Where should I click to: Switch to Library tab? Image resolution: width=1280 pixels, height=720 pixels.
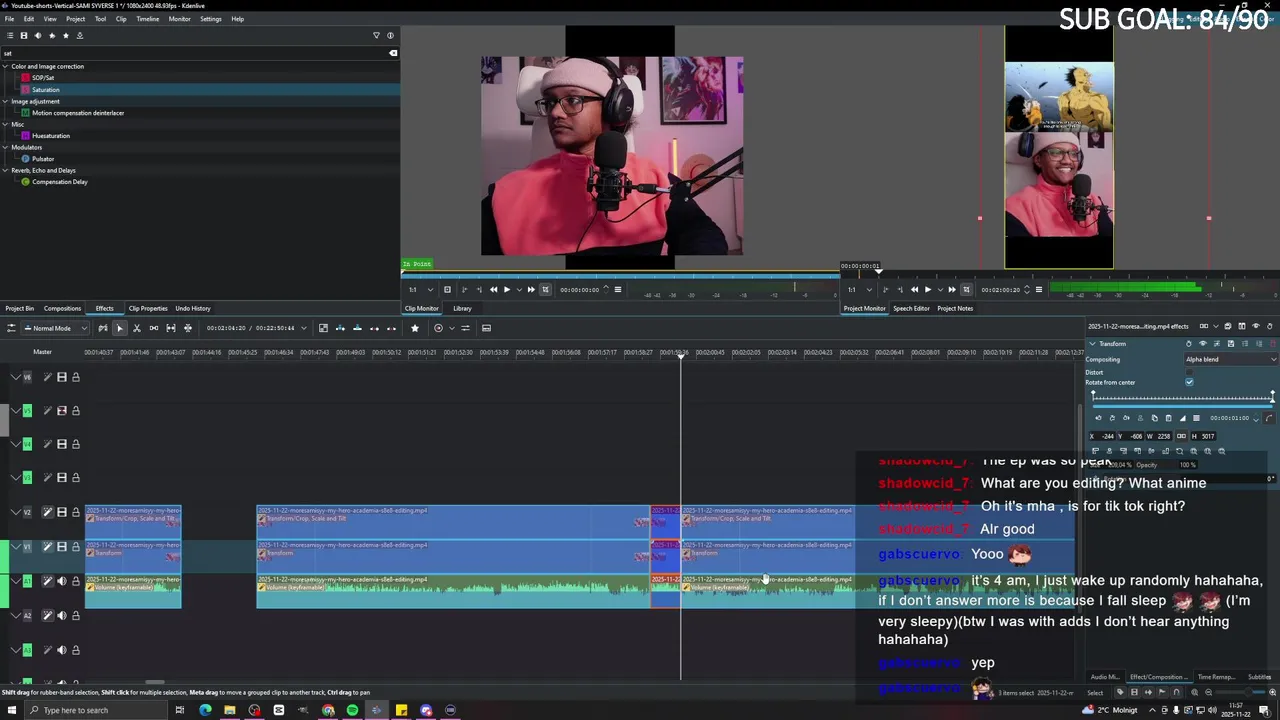pyautogui.click(x=462, y=308)
